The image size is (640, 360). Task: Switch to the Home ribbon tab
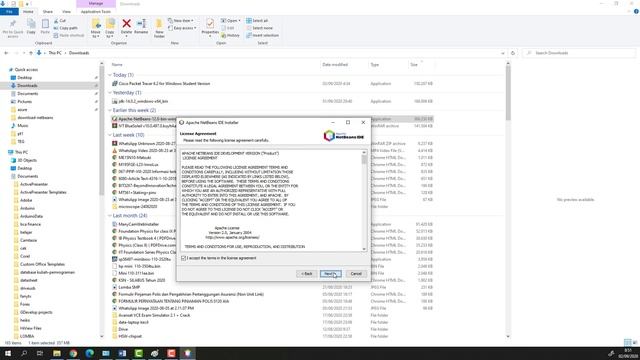(28, 12)
